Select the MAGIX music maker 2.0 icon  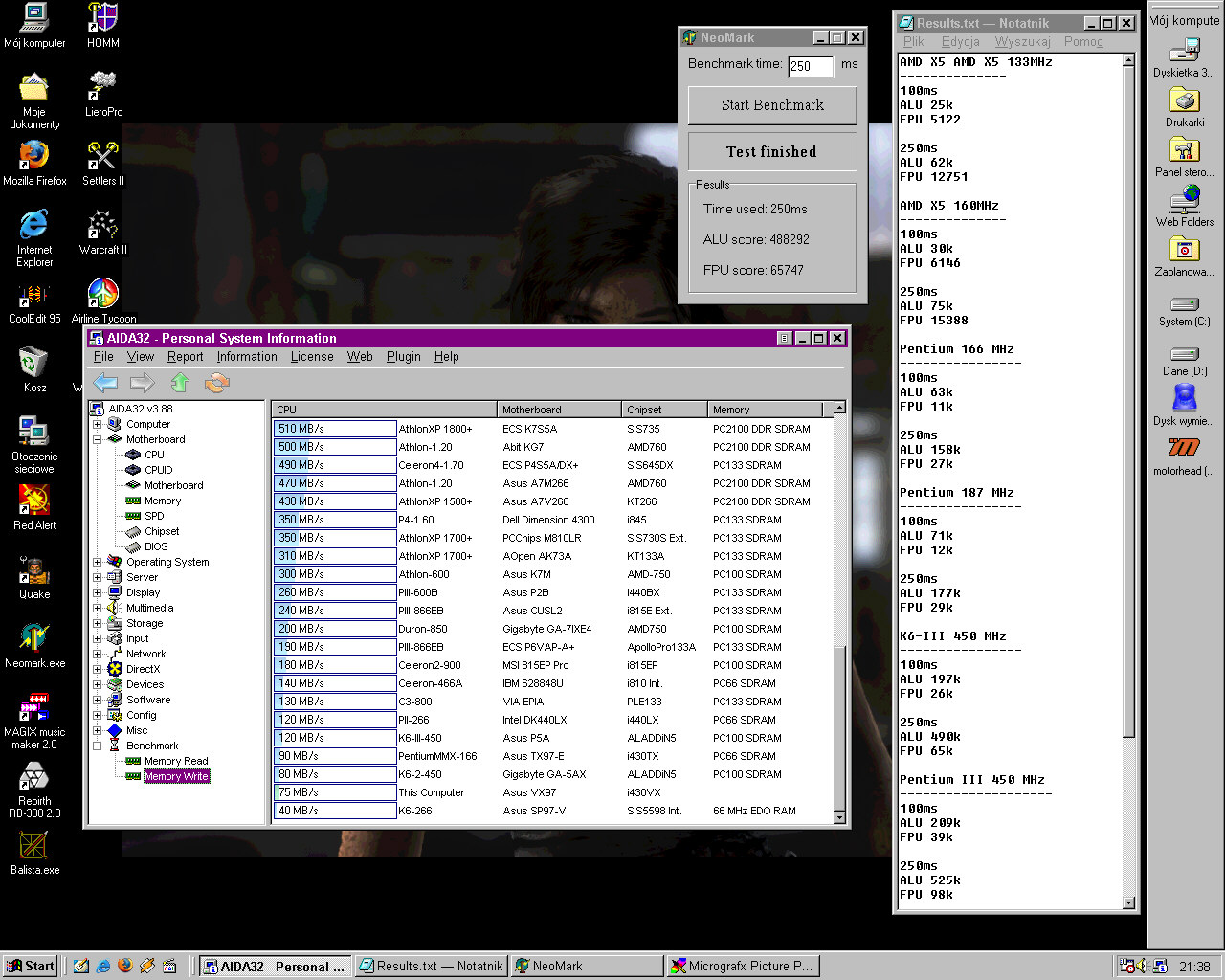tap(34, 721)
